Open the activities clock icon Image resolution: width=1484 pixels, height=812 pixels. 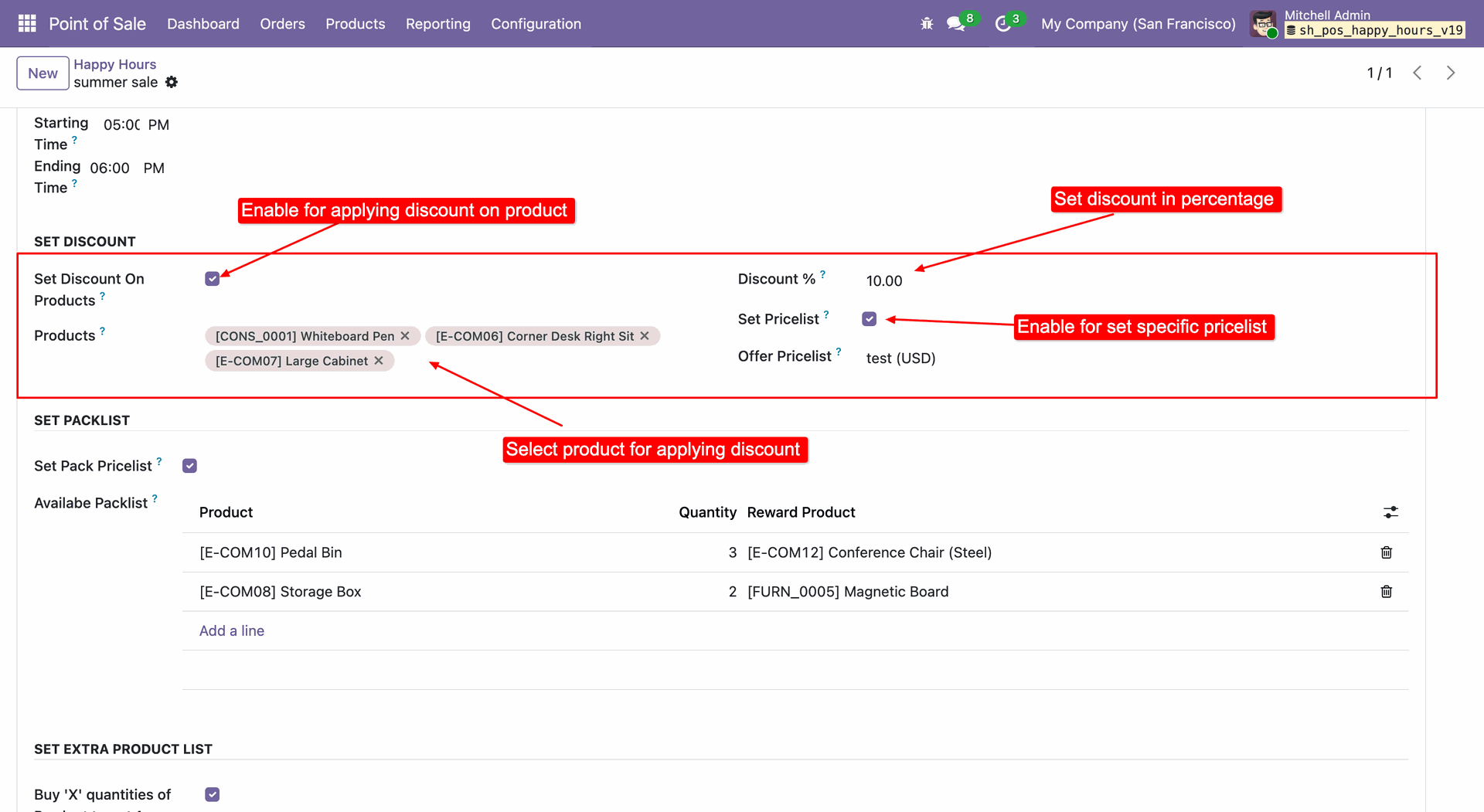click(x=1002, y=24)
